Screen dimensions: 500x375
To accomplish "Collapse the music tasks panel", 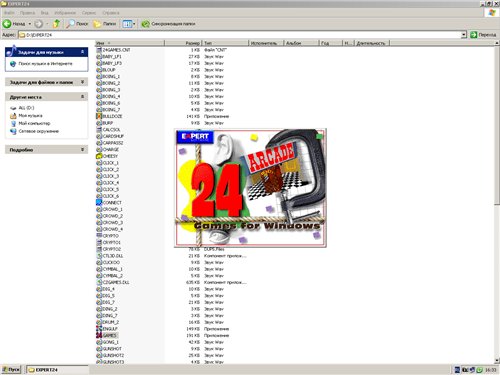I will click(x=83, y=52).
